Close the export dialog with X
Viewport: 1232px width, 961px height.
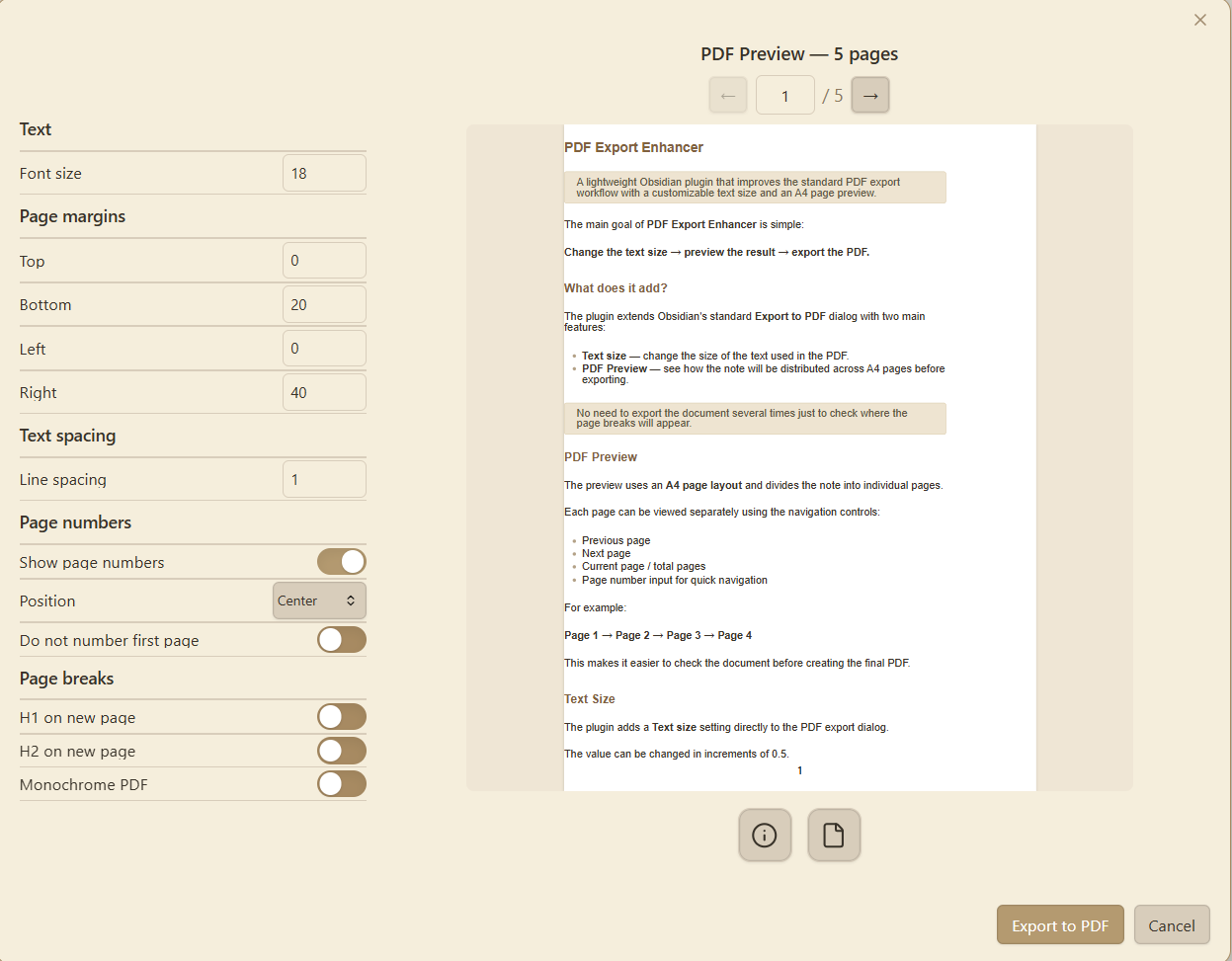pos(1200,20)
